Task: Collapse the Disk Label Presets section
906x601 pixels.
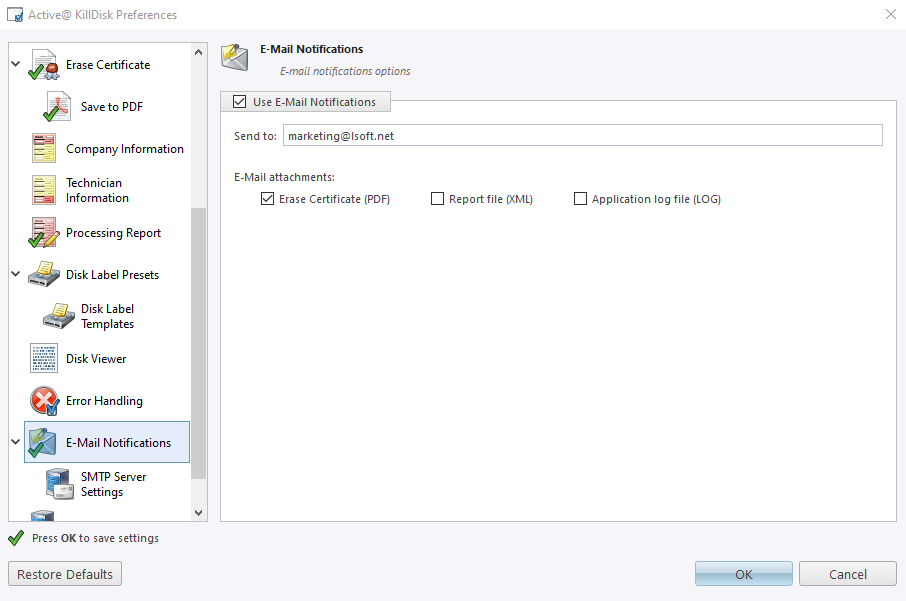Action: point(14,274)
